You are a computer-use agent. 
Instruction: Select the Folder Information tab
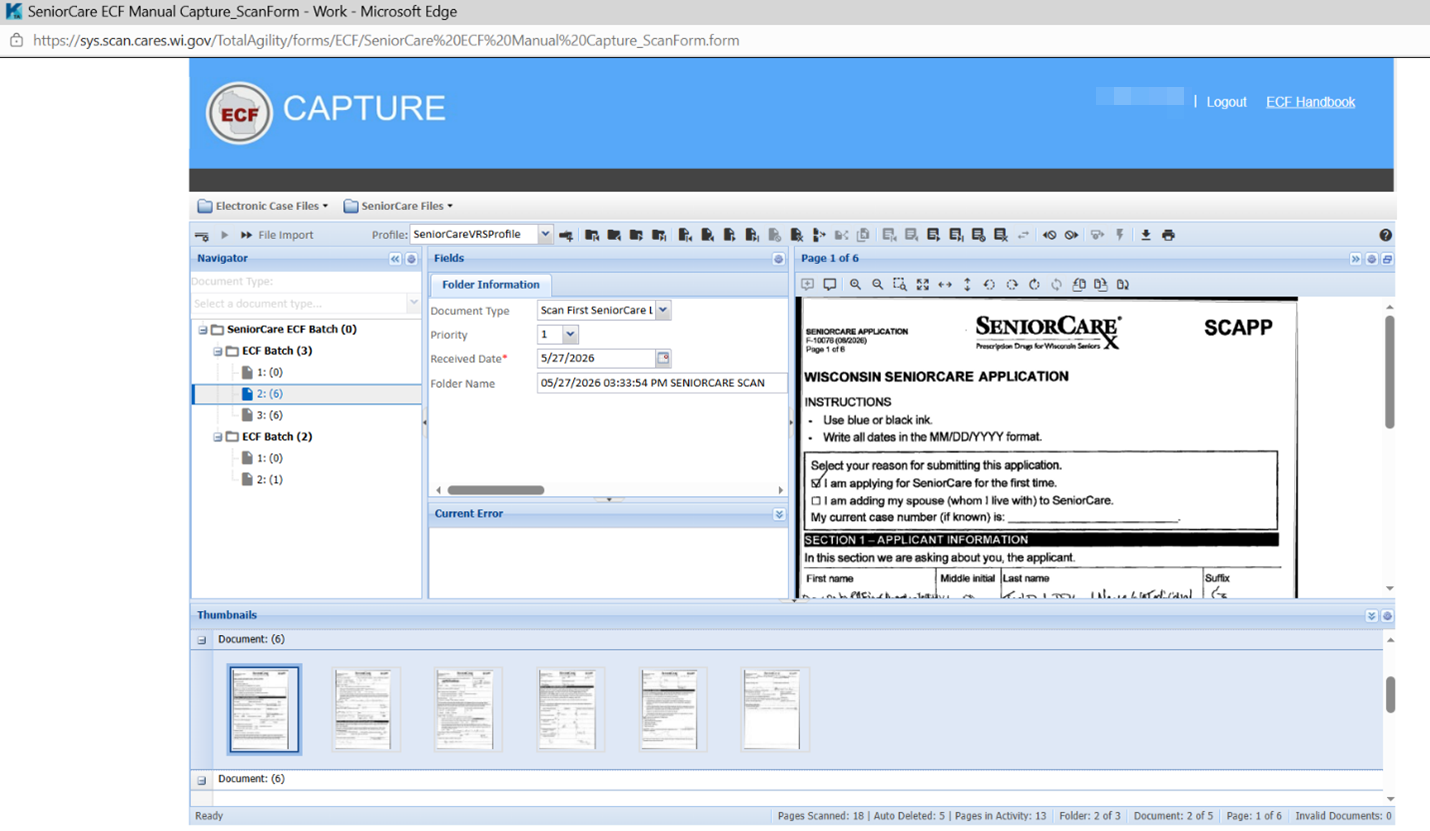point(490,285)
